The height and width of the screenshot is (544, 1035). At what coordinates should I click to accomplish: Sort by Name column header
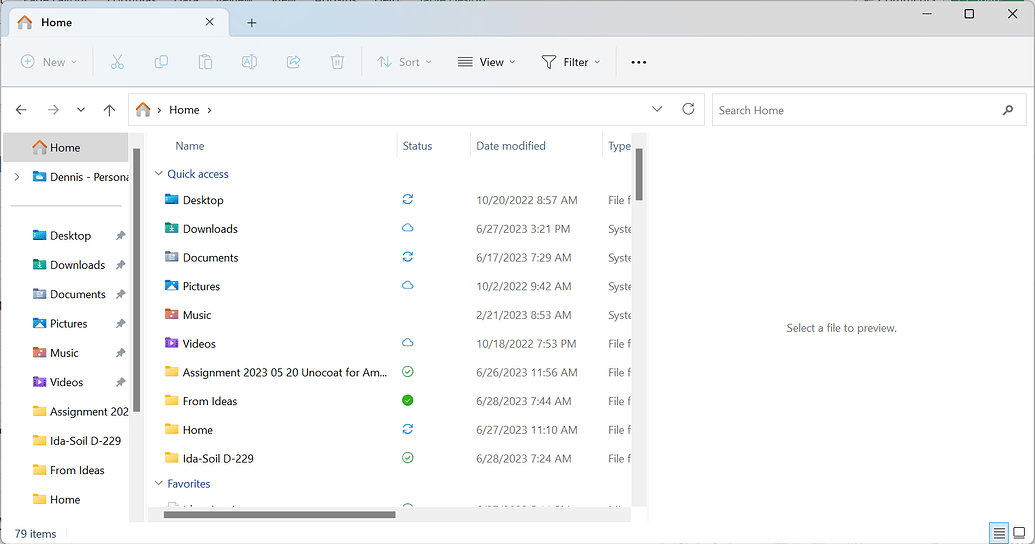(x=189, y=146)
